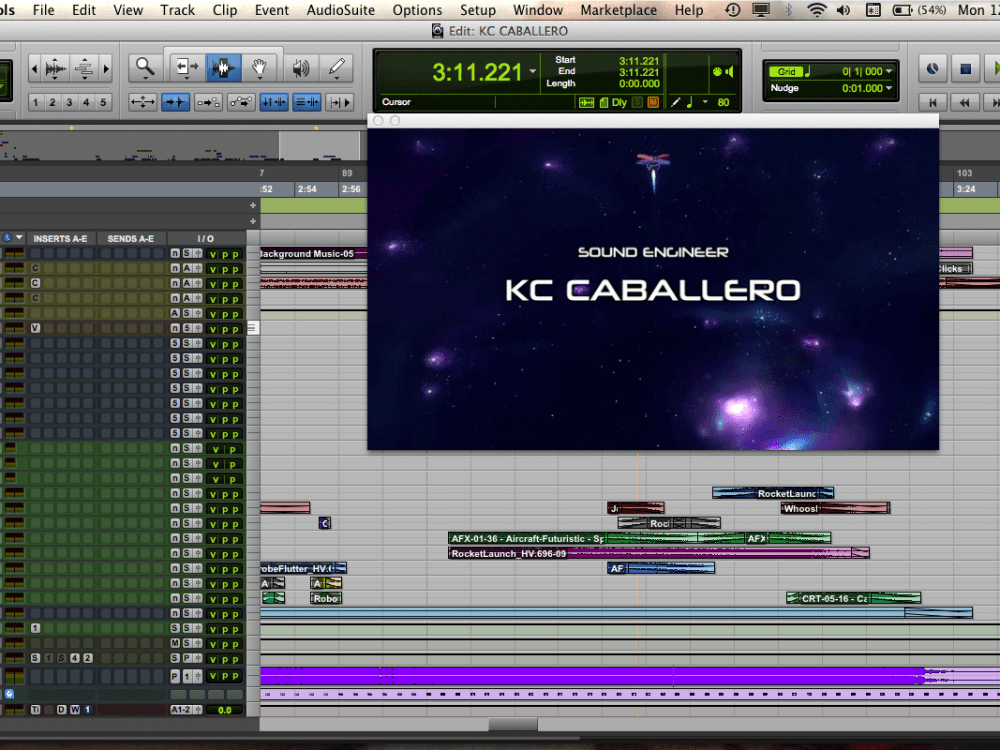This screenshot has height=750, width=1000.
Task: Click the Time Machine menu bar icon
Action: 733,10
